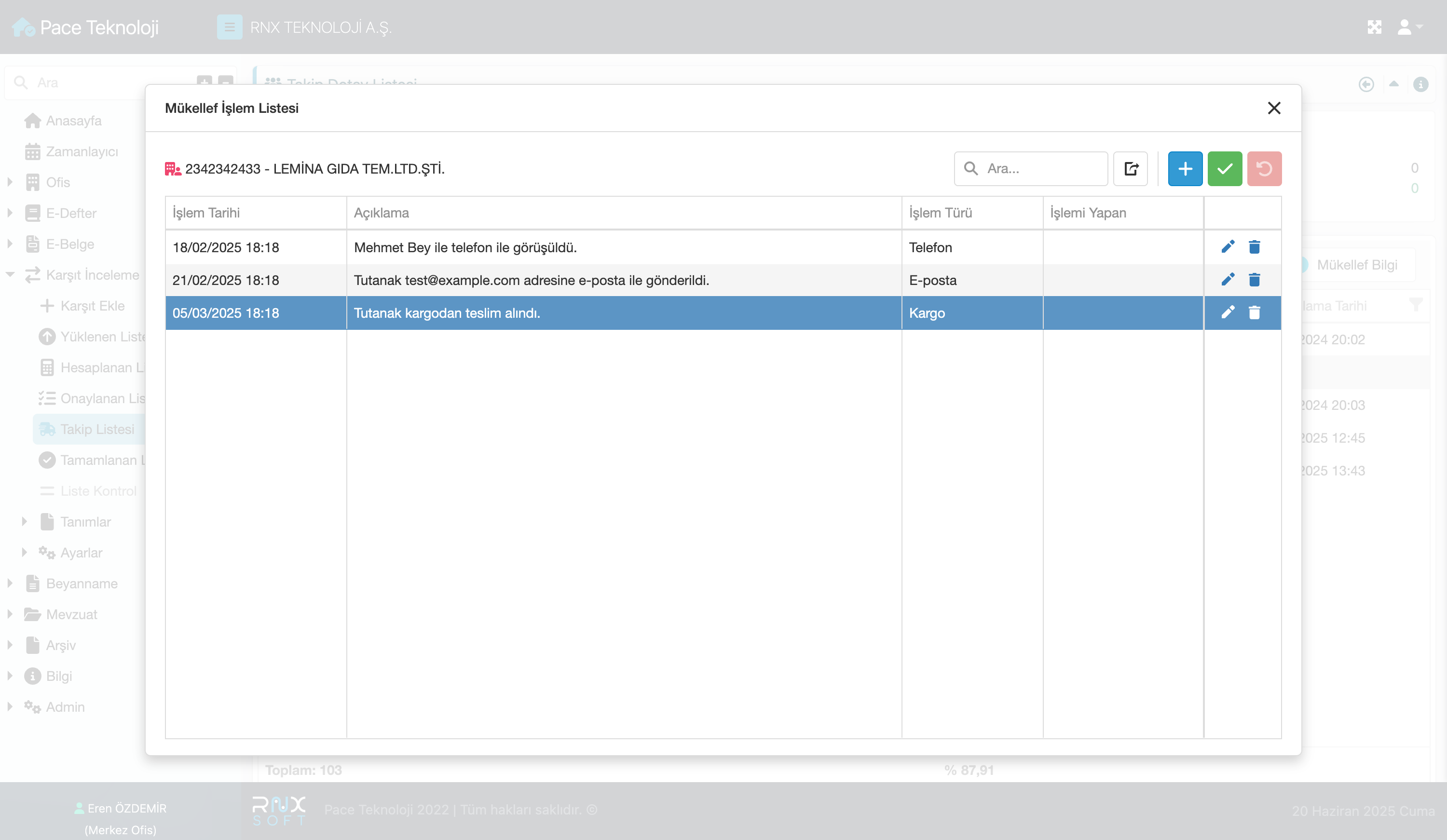Delete the Telefon row with trash icon
Screen dimensions: 1447x840
(1254, 247)
